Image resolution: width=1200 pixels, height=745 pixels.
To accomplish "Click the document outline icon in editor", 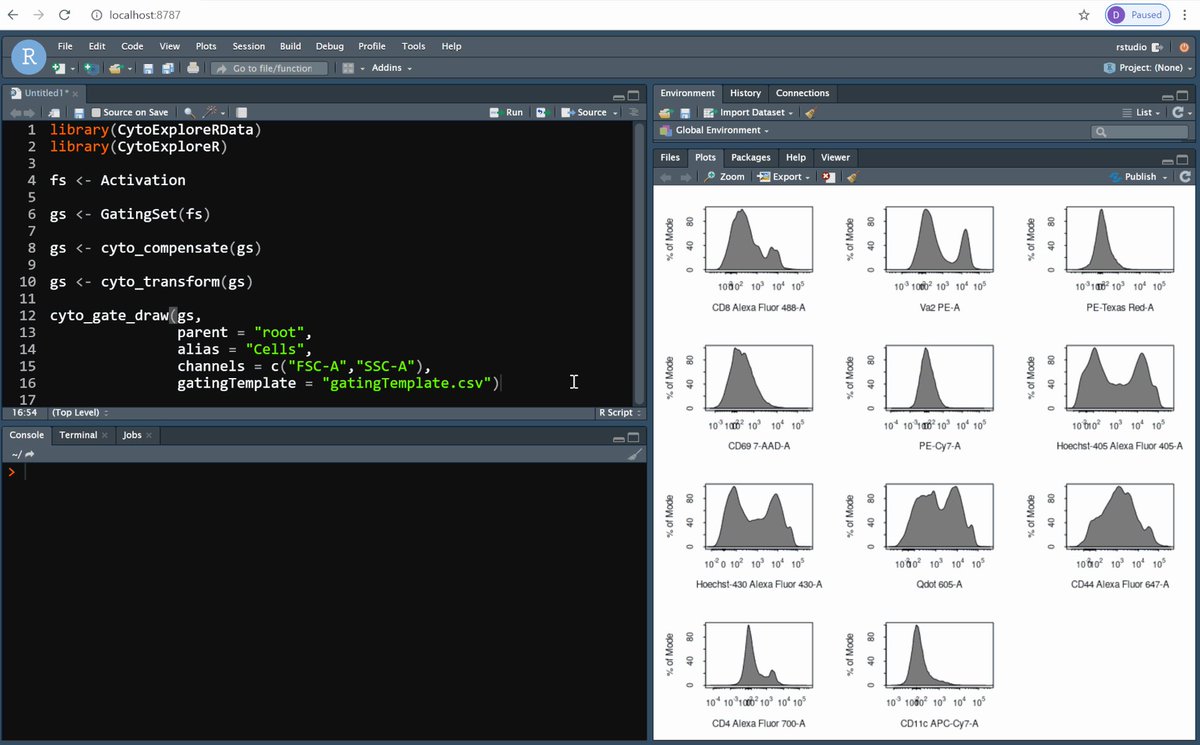I will [x=634, y=113].
